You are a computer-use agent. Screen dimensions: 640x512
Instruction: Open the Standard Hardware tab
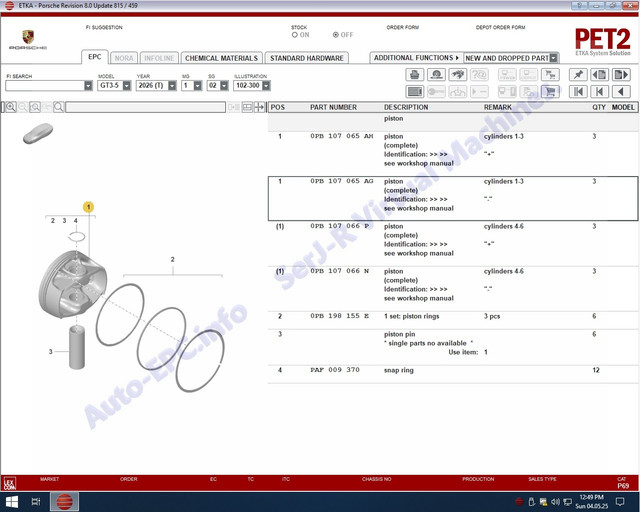click(x=307, y=58)
